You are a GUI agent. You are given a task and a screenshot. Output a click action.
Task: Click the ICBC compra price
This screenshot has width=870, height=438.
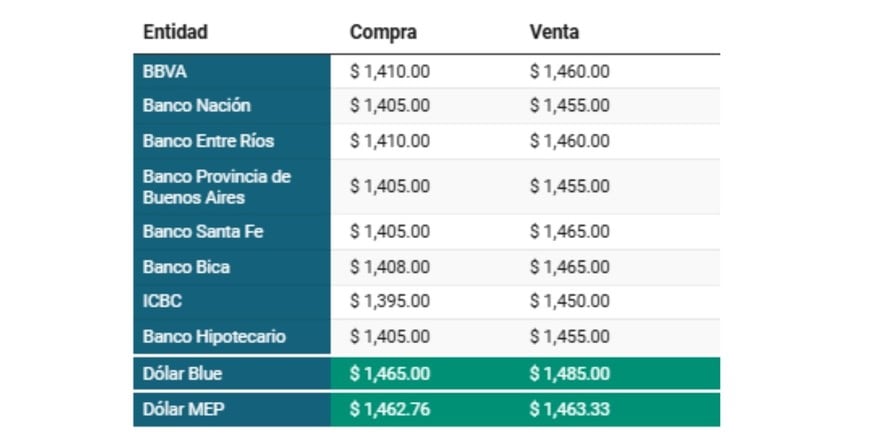pos(390,302)
